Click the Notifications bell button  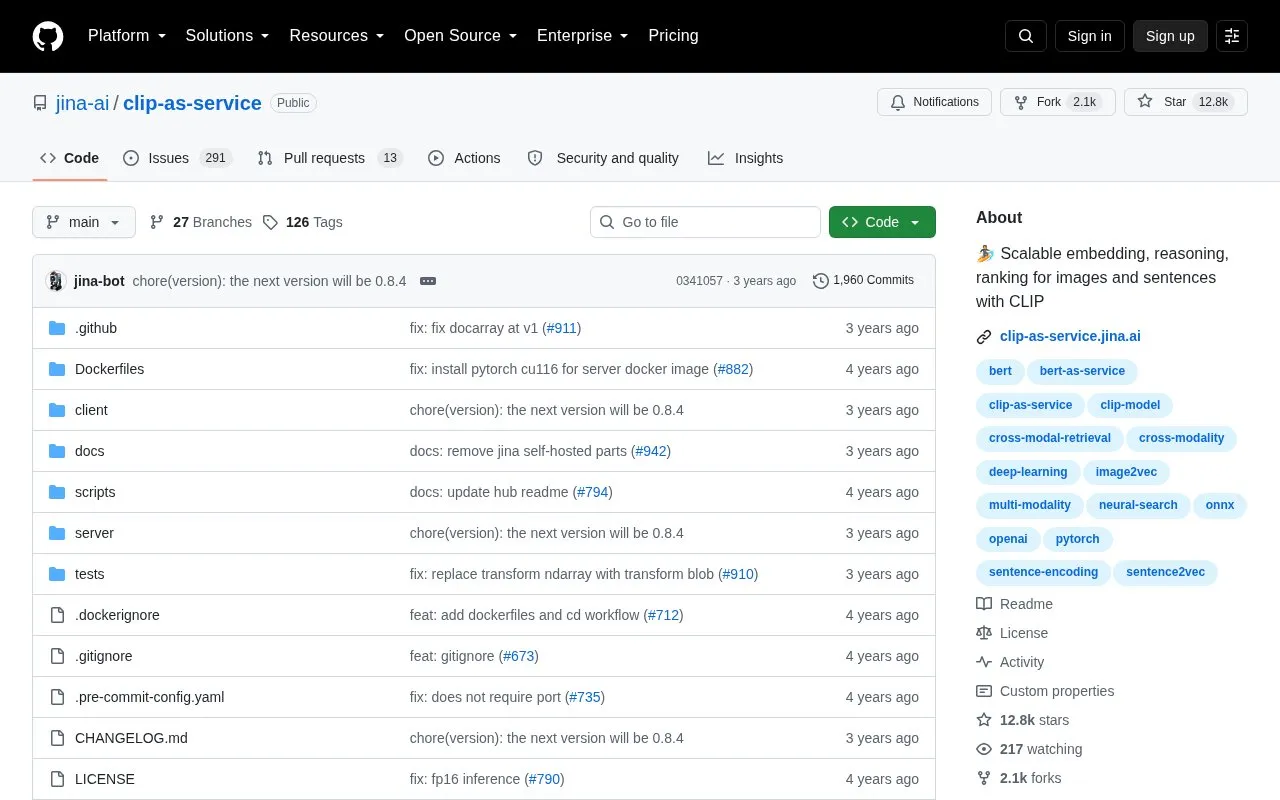tap(934, 102)
